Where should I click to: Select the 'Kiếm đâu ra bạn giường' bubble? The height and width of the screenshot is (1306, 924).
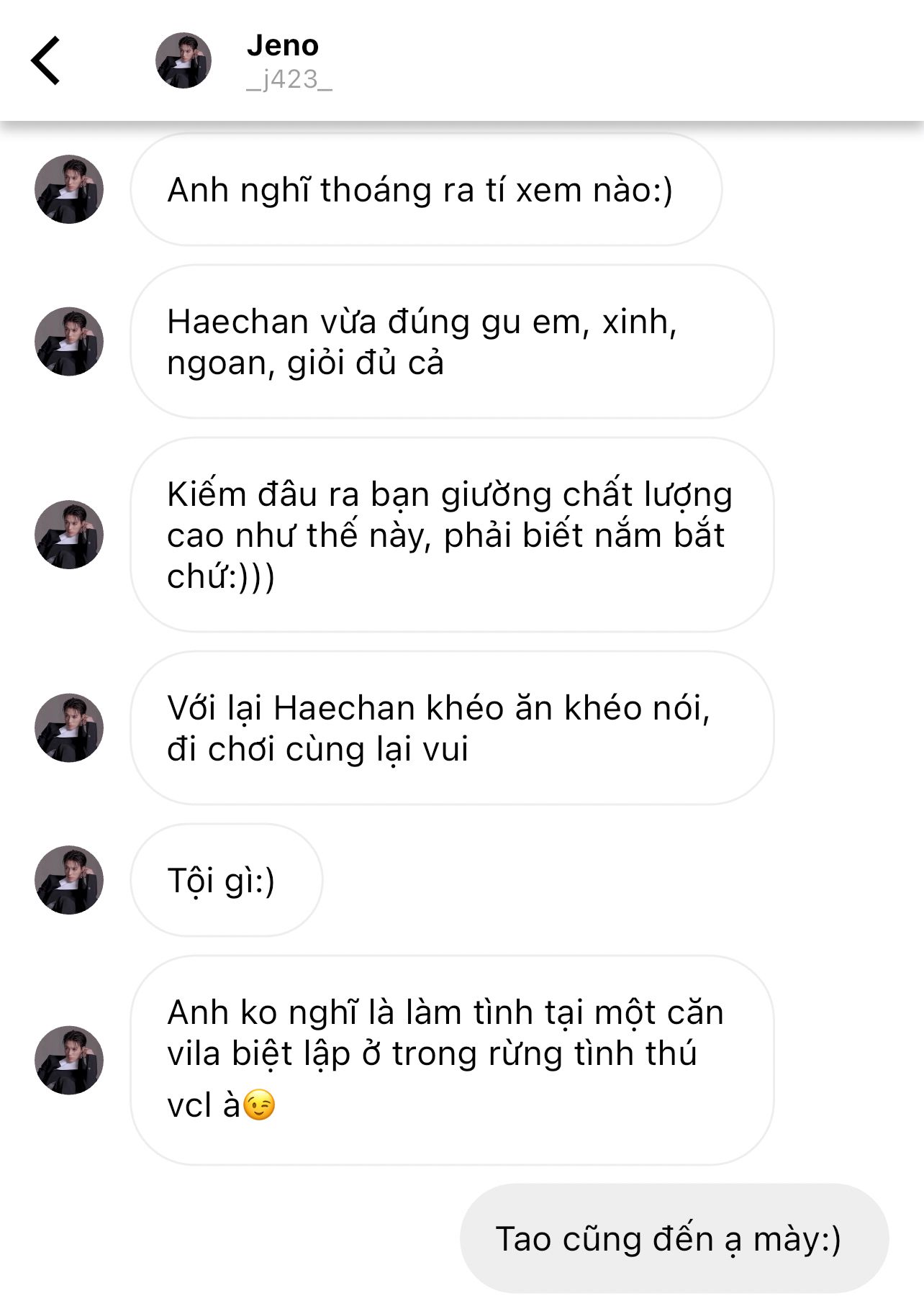coord(452,535)
